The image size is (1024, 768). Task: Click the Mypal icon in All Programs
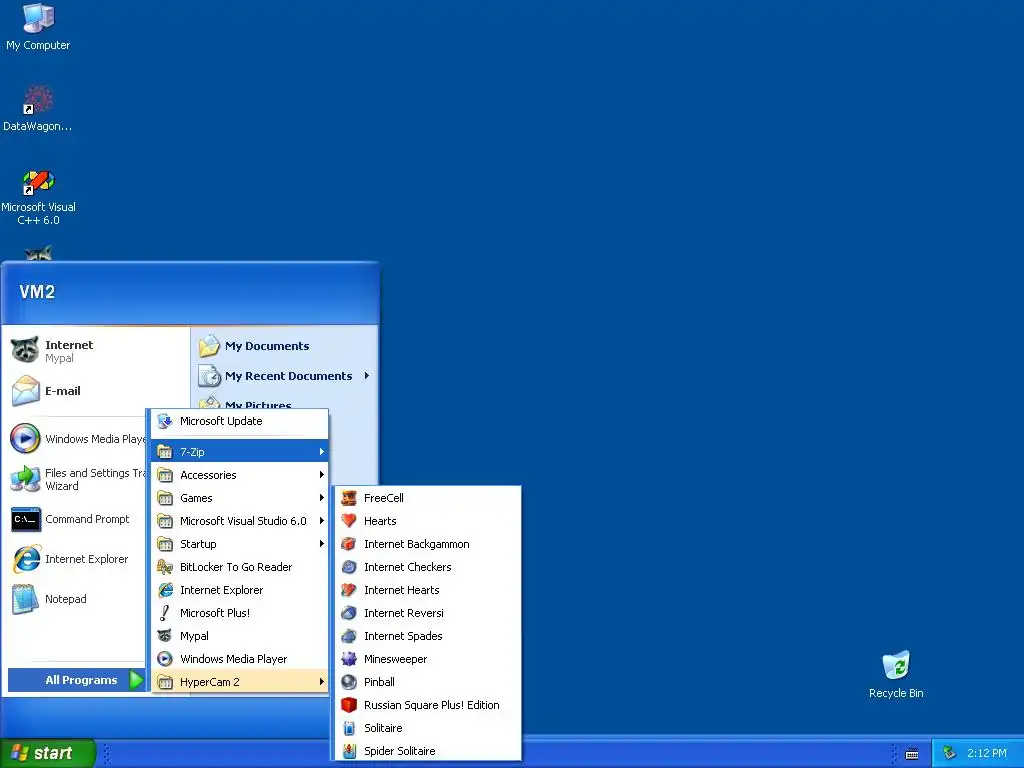pos(165,636)
